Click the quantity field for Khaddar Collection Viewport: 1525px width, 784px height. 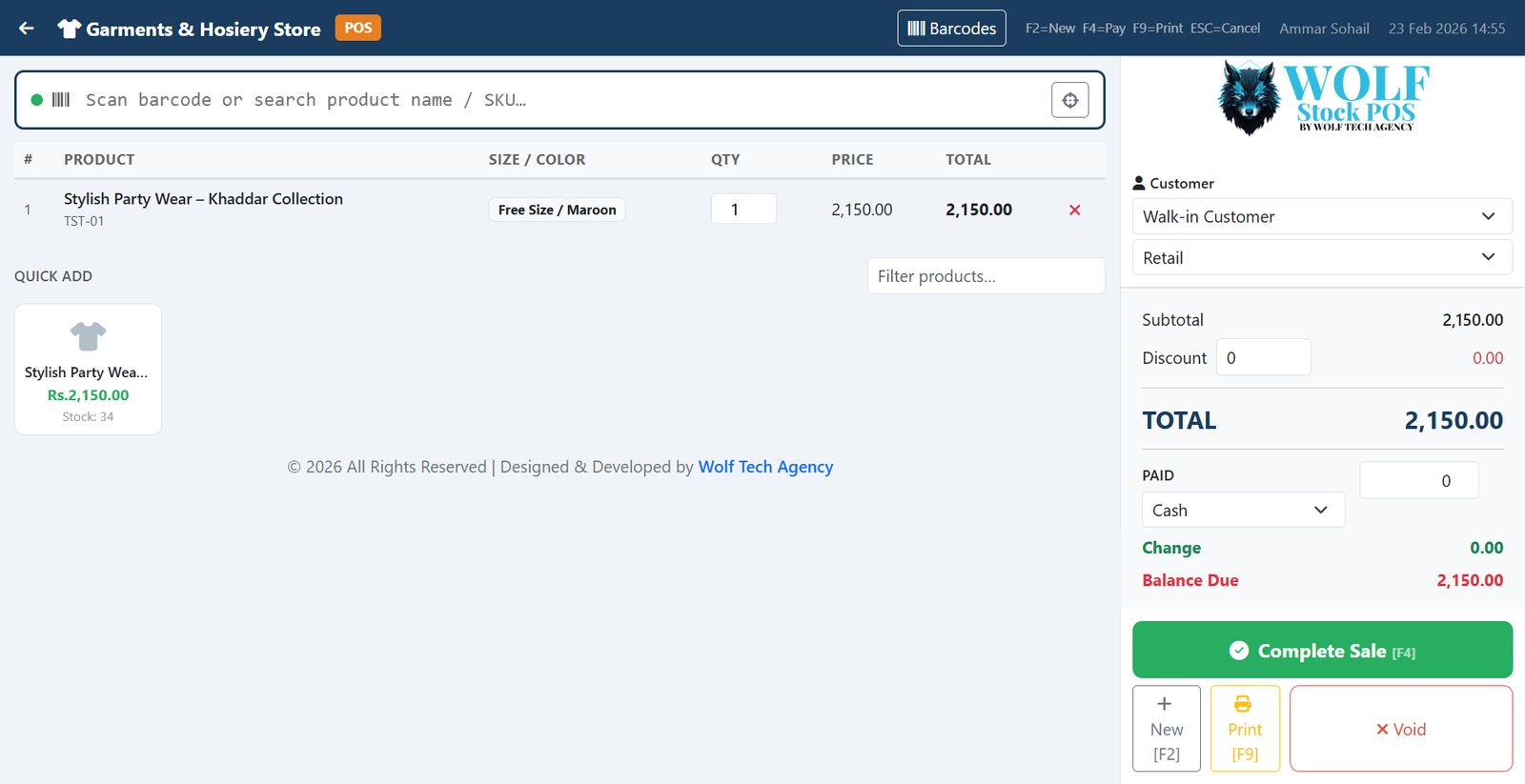(742, 210)
